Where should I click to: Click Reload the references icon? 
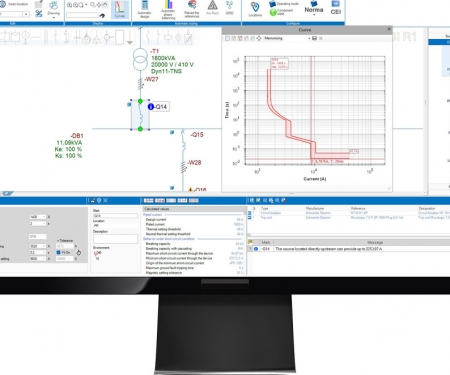(192, 9)
